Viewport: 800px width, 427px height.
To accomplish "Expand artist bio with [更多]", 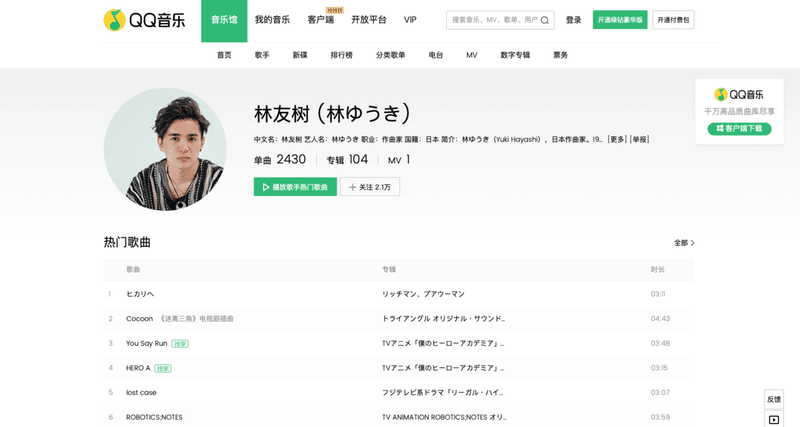I will [617, 139].
